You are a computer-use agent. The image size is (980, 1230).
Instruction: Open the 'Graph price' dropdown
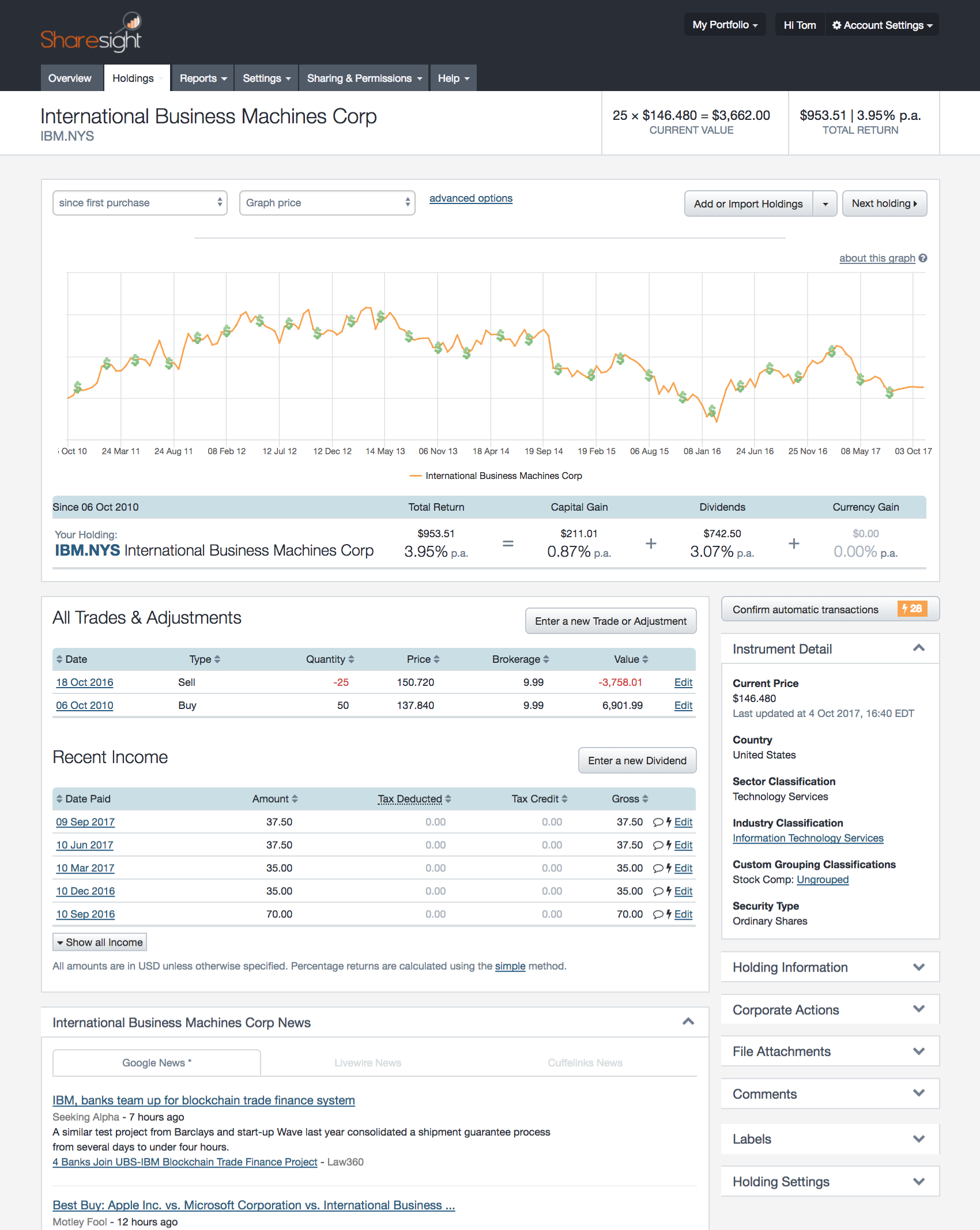pos(327,203)
